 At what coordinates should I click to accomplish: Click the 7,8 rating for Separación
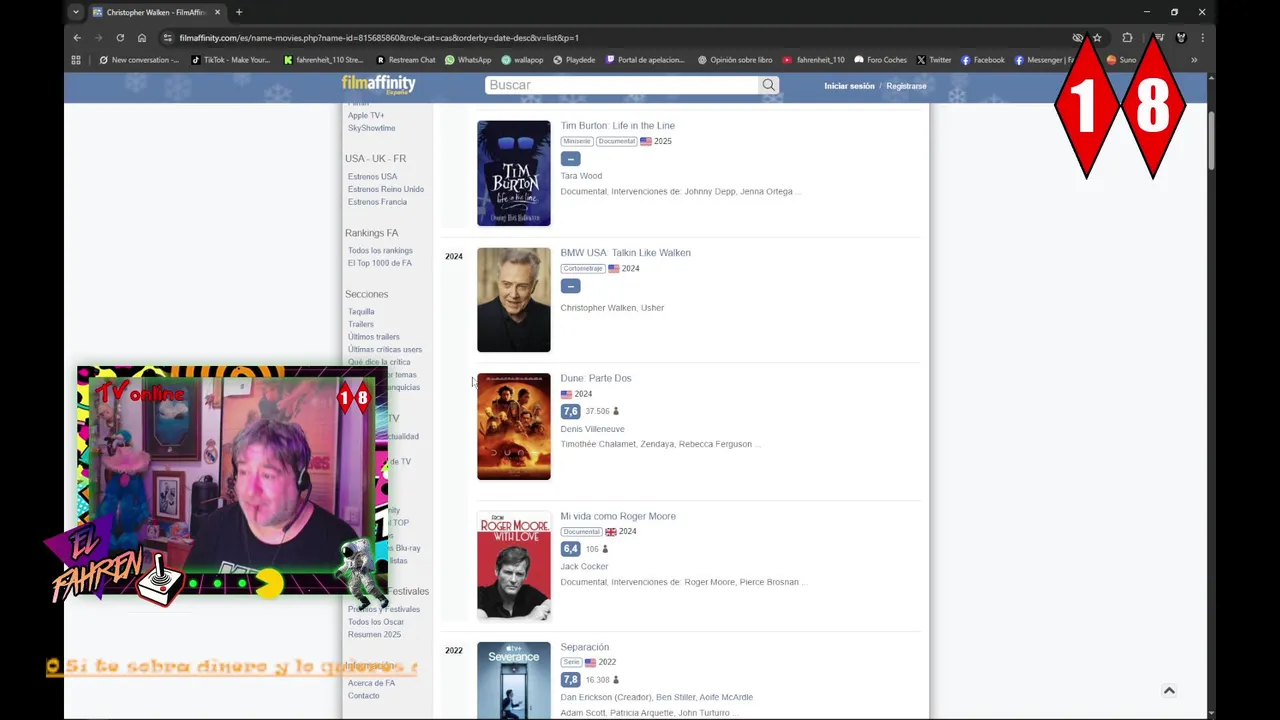pos(570,680)
